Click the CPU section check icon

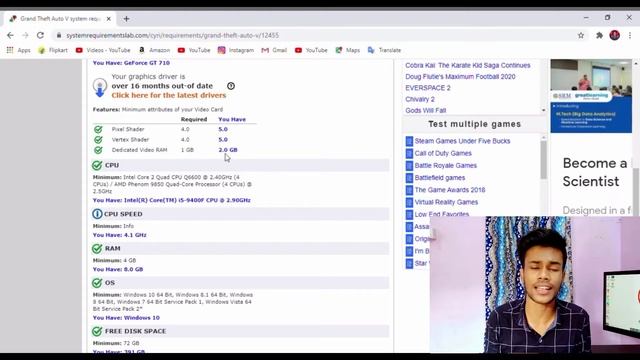(97, 165)
